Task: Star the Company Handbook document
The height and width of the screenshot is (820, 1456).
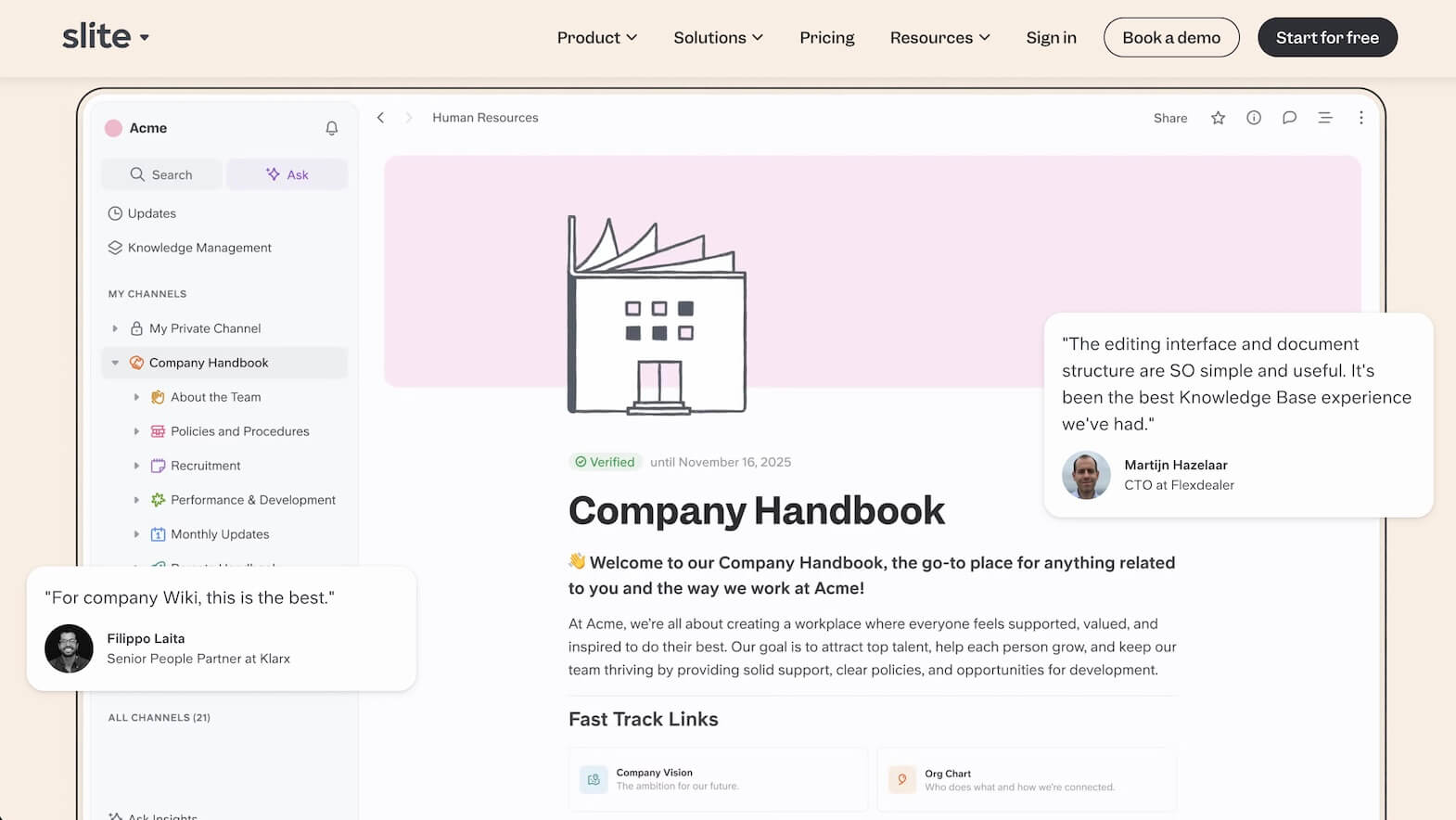Action: 1218,118
